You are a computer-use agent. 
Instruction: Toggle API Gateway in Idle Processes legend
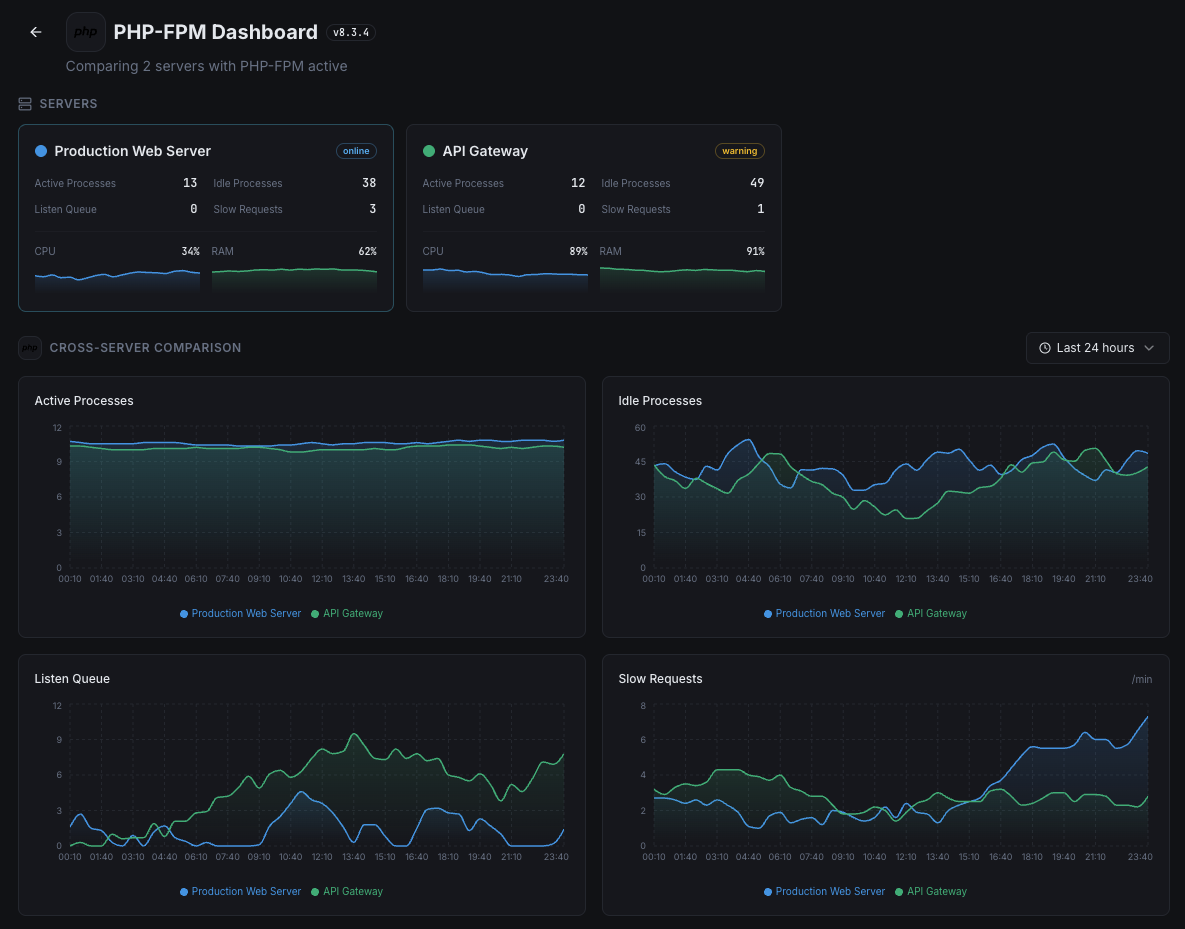point(931,613)
